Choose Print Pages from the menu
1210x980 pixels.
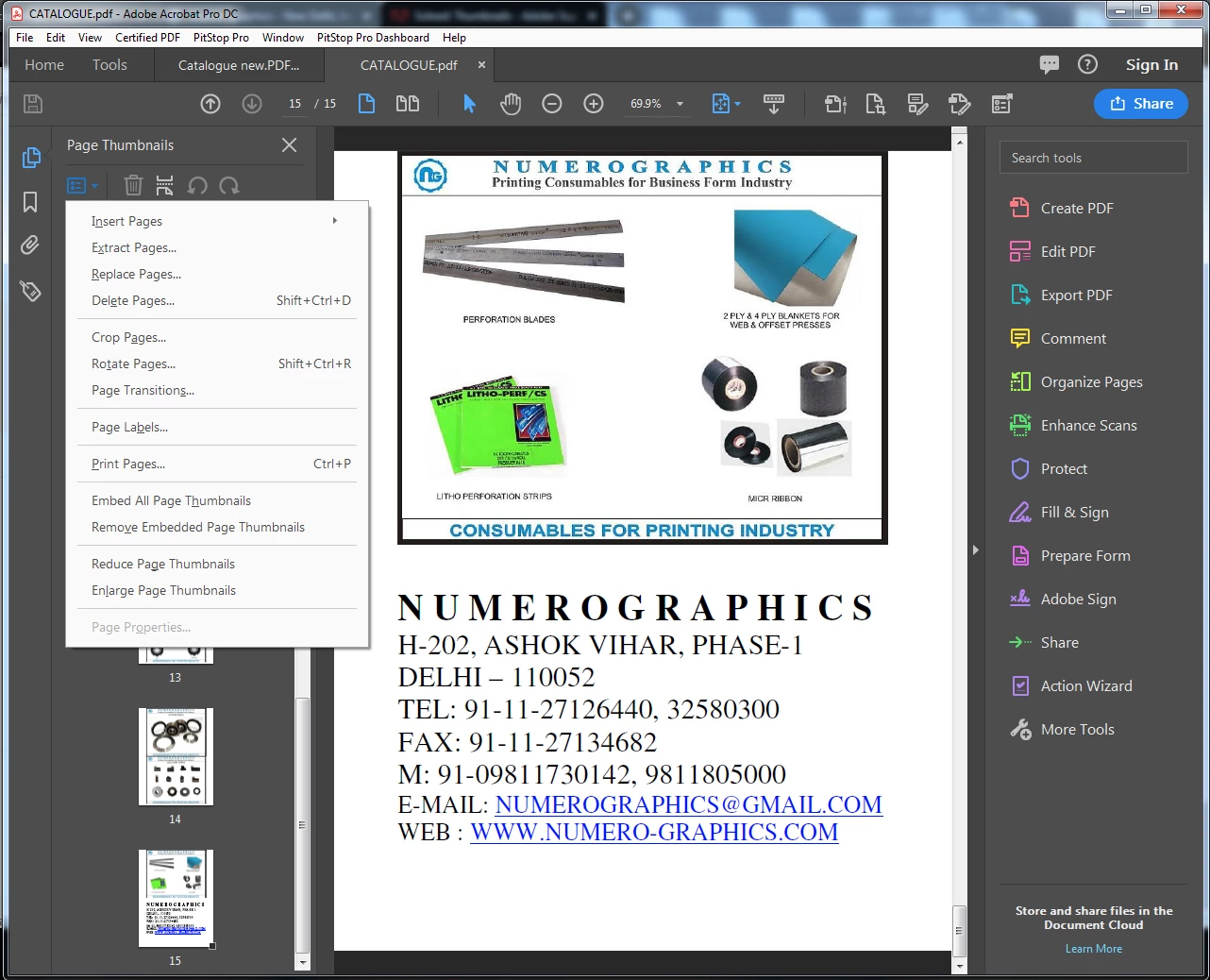pos(217,464)
